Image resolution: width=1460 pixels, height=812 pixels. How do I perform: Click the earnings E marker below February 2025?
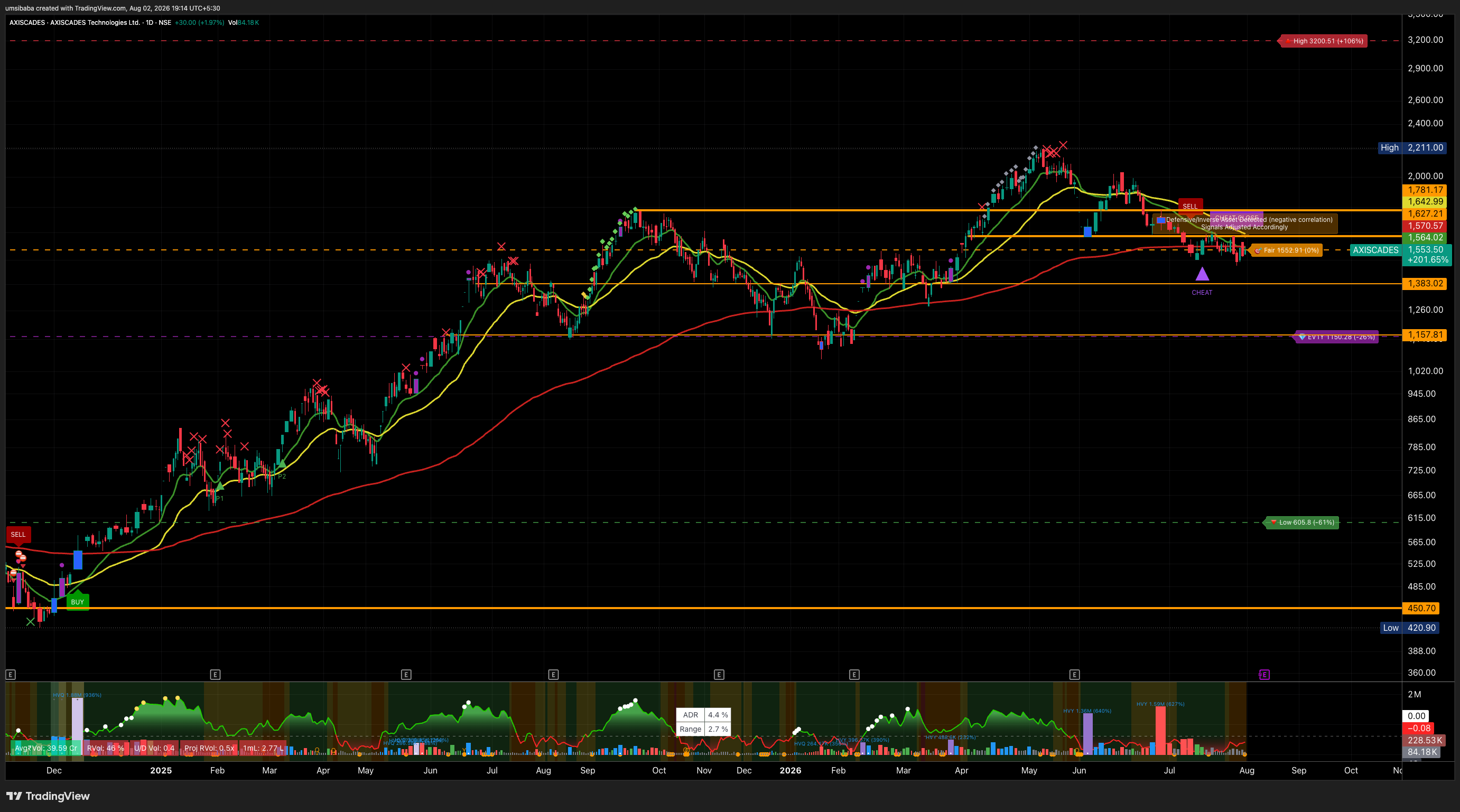215,674
